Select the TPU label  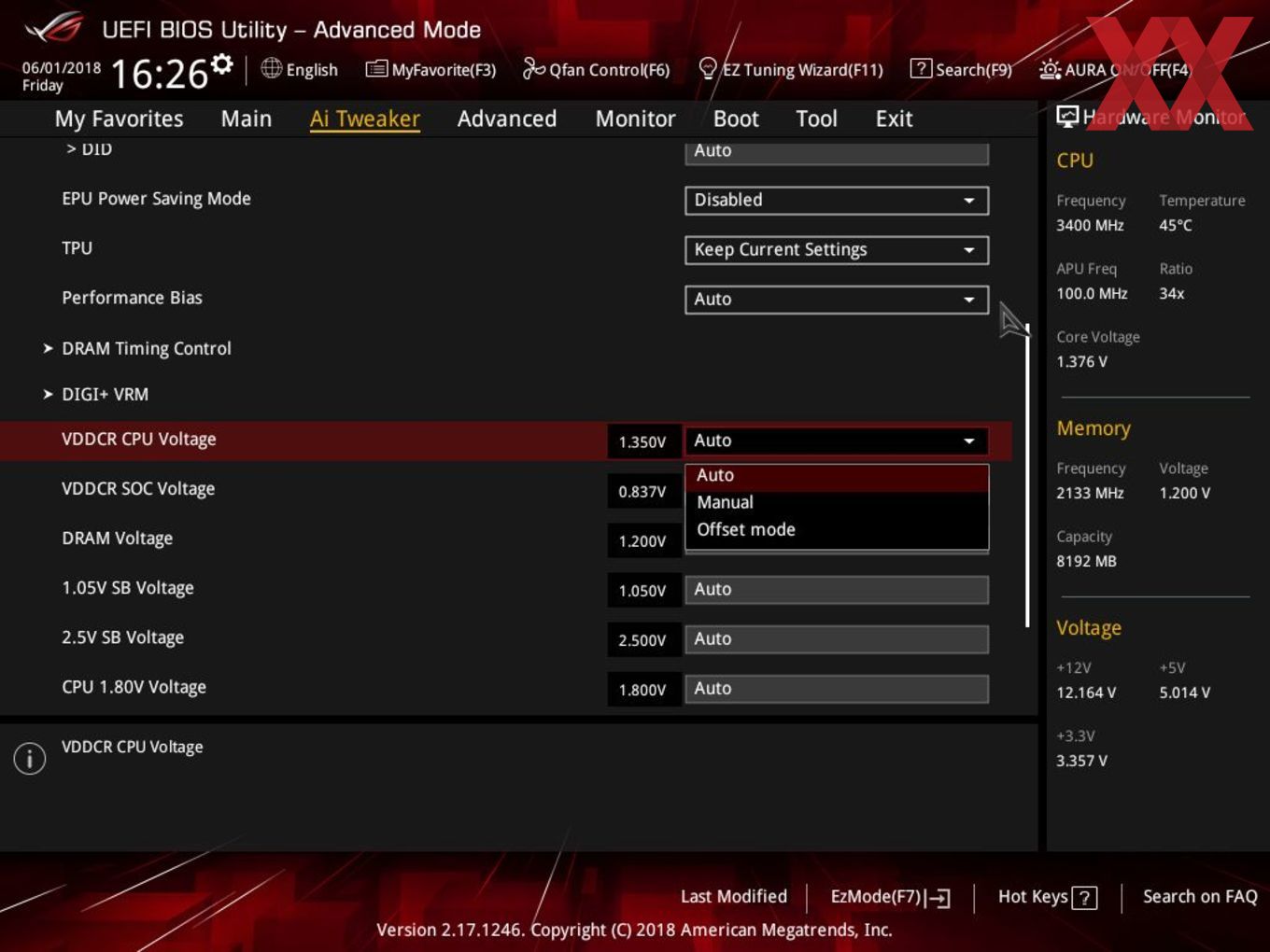tap(78, 248)
